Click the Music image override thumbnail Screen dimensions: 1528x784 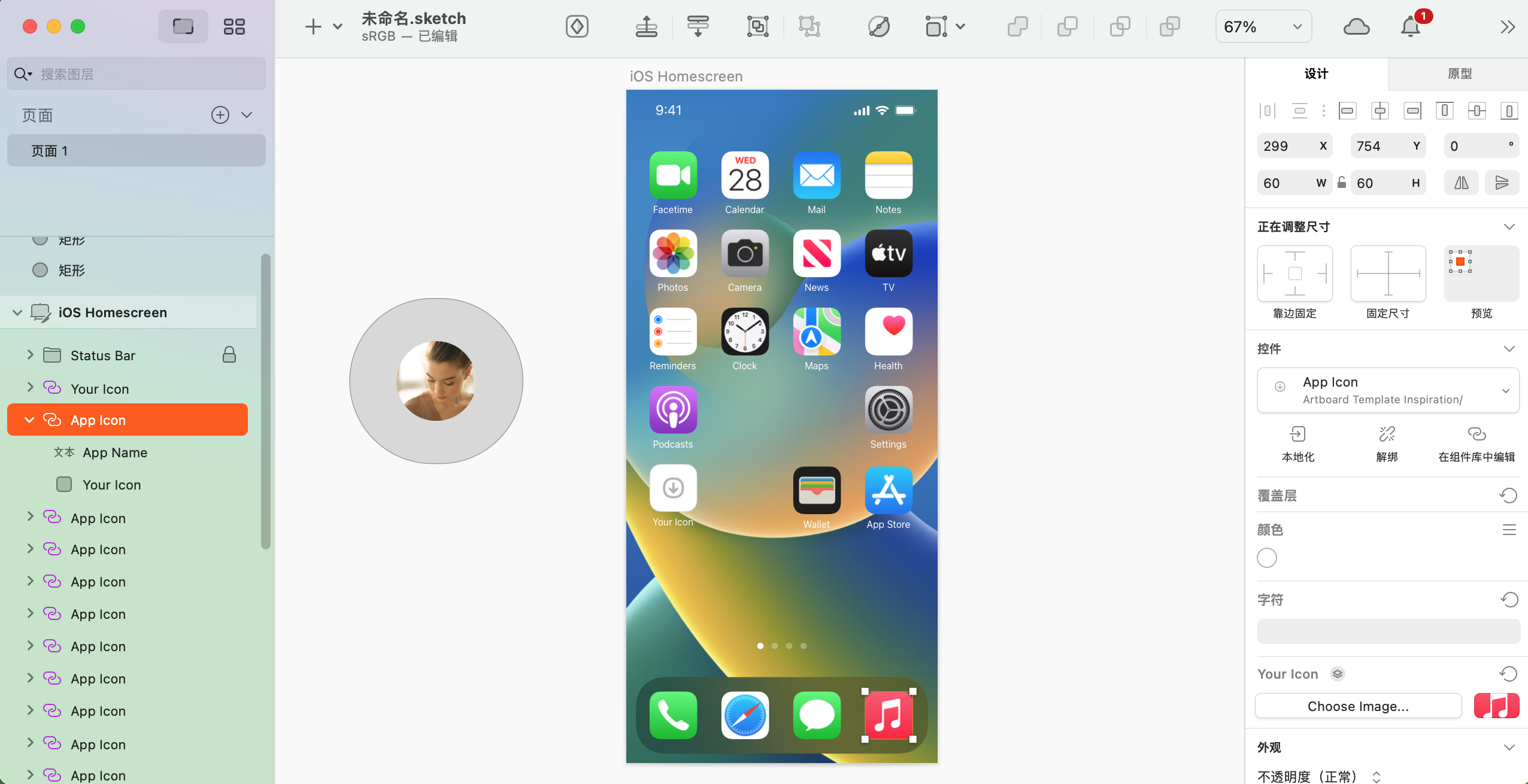(1496, 706)
